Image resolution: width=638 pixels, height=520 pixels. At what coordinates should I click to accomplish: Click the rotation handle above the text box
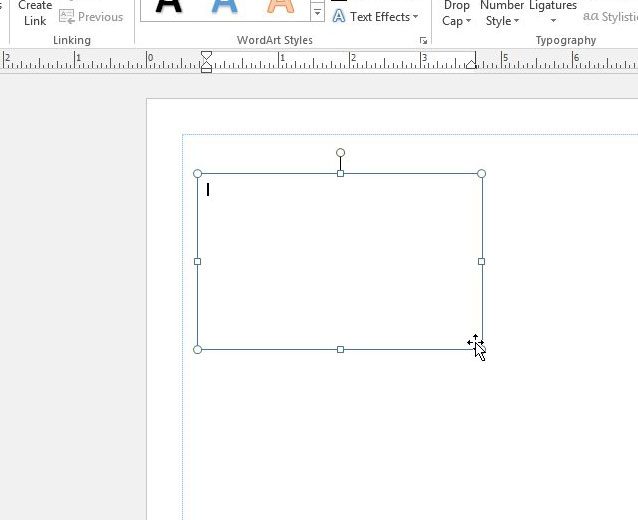click(x=341, y=153)
